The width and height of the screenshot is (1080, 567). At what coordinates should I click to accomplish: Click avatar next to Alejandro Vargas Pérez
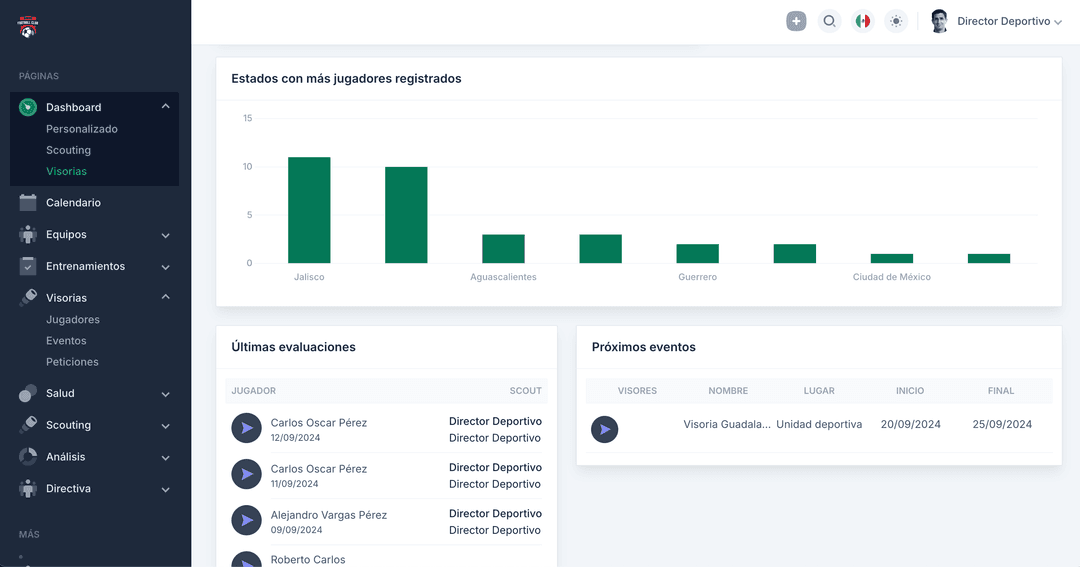246,520
